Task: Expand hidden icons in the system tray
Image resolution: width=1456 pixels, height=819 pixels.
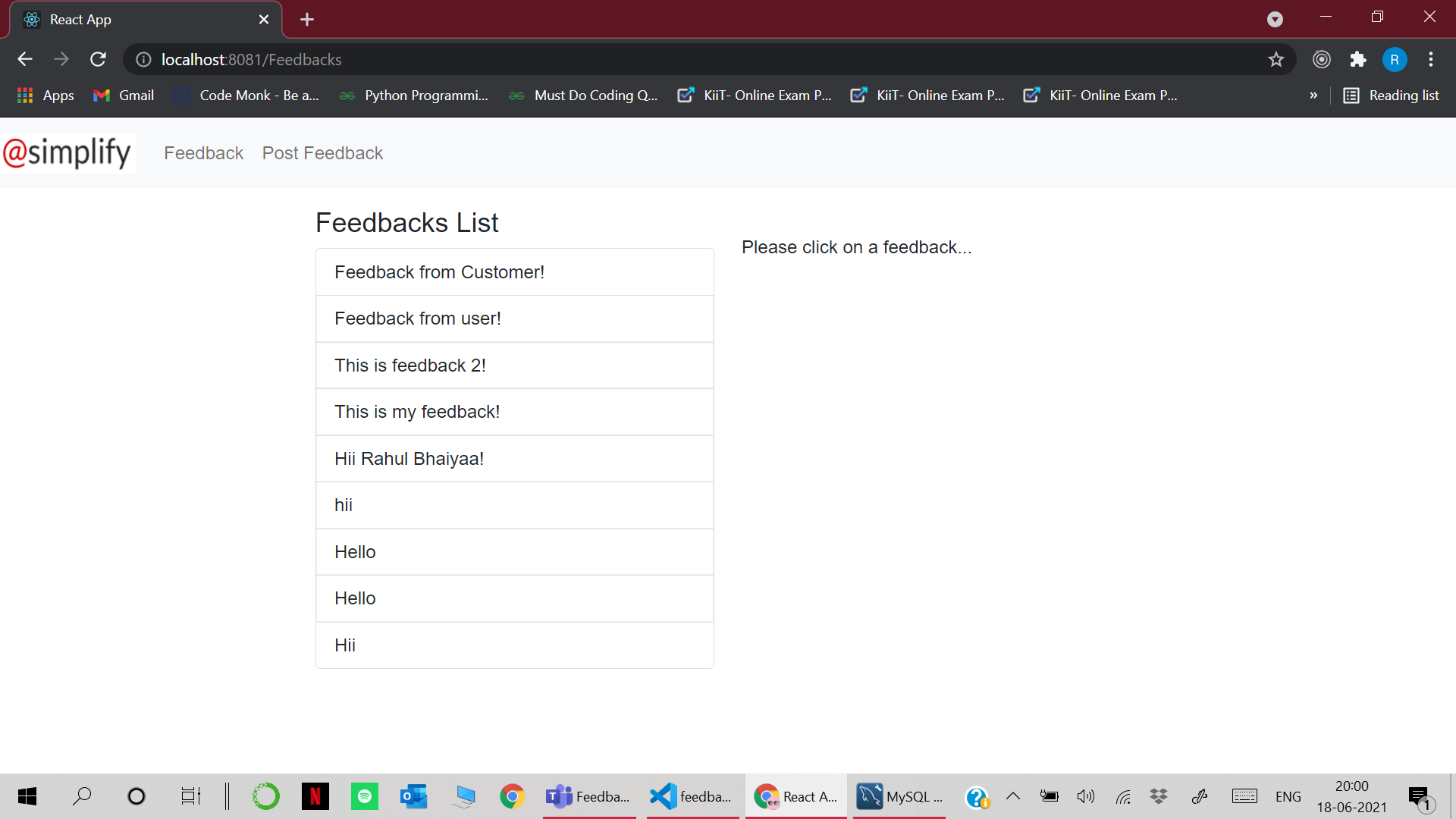Action: [1013, 796]
